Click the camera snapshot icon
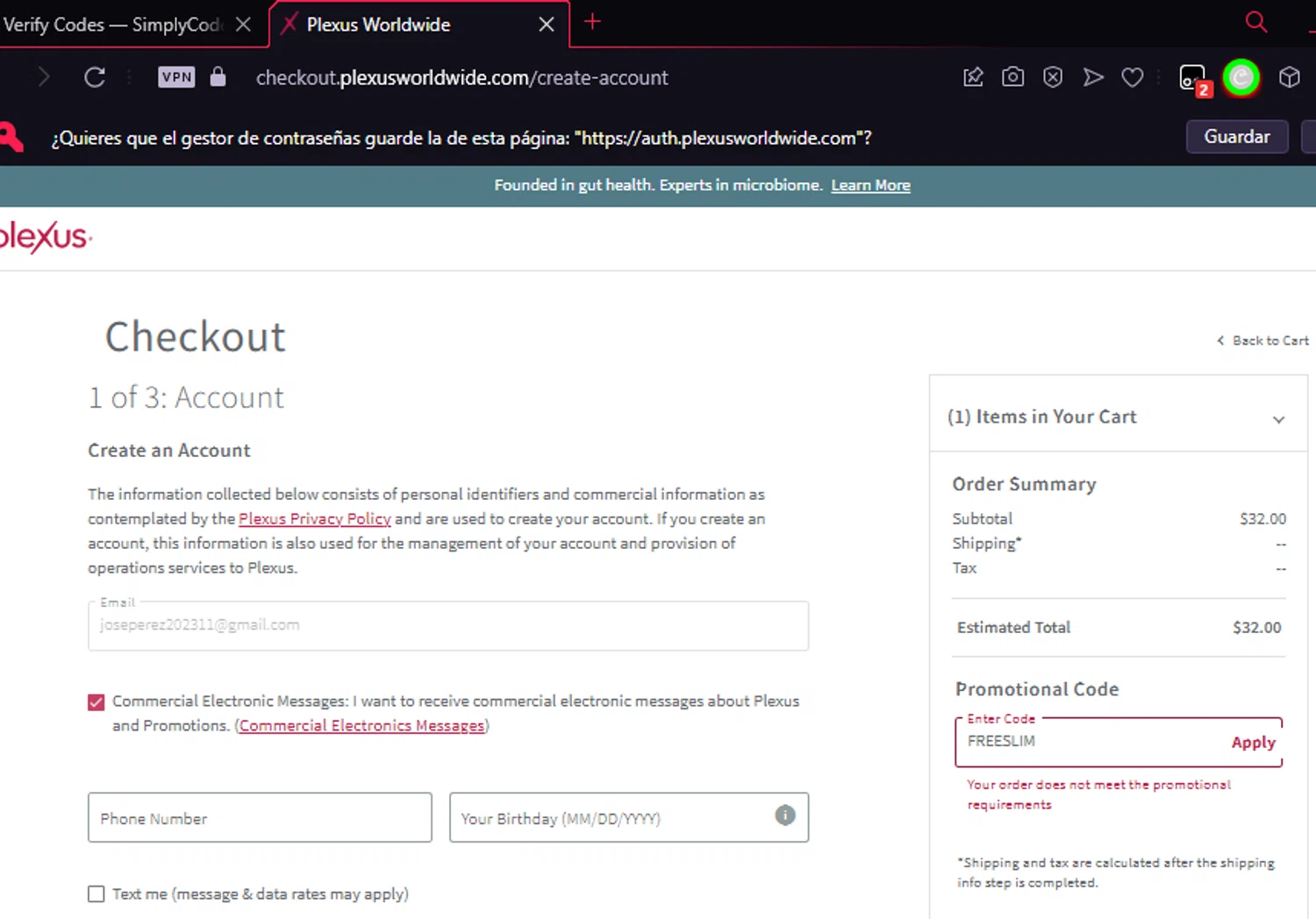The width and height of the screenshot is (1316, 919). click(1012, 77)
